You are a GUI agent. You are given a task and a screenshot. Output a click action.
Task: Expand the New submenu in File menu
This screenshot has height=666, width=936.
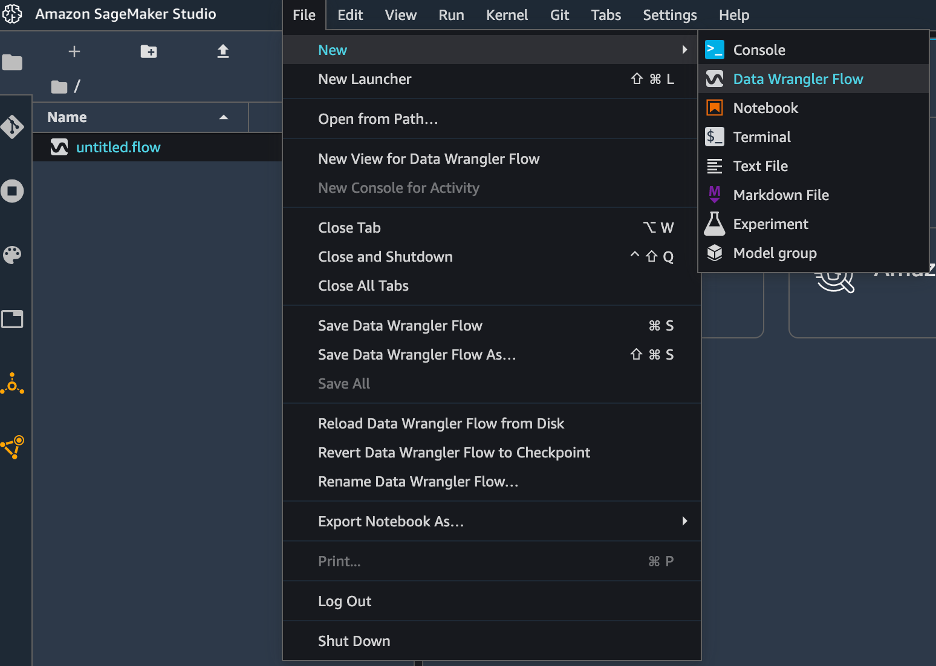333,49
